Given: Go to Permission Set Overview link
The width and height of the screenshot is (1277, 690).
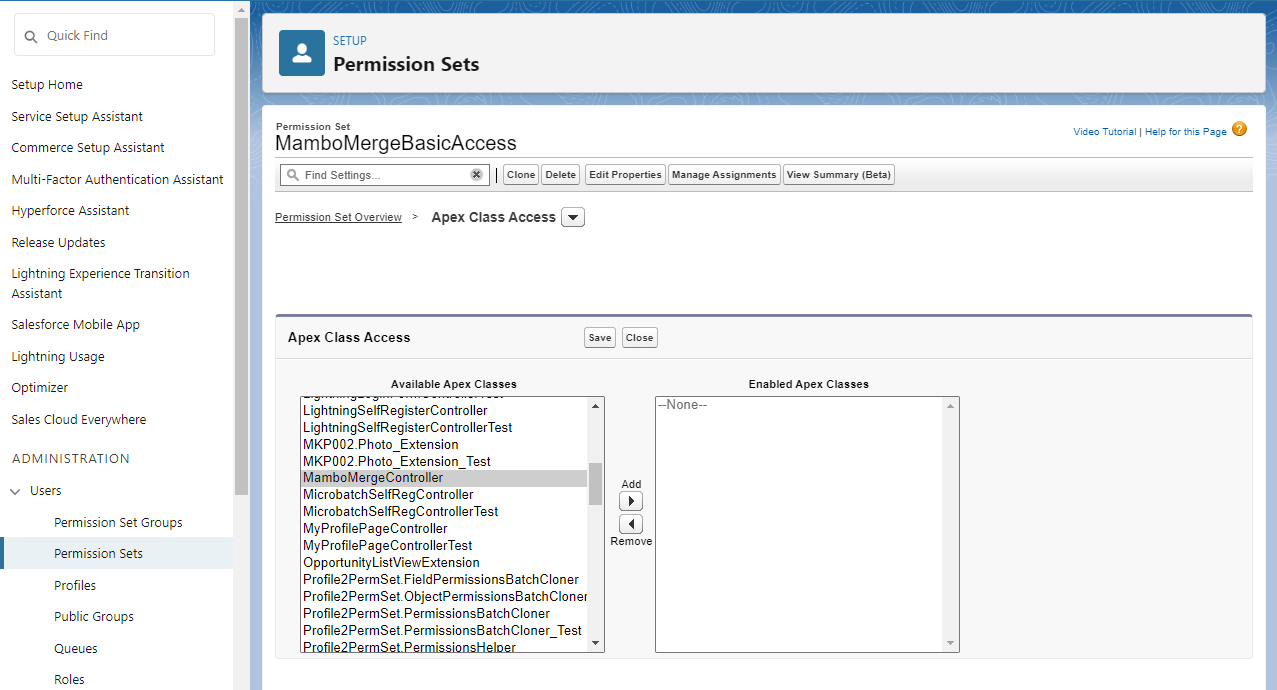Looking at the screenshot, I should (x=338, y=217).
